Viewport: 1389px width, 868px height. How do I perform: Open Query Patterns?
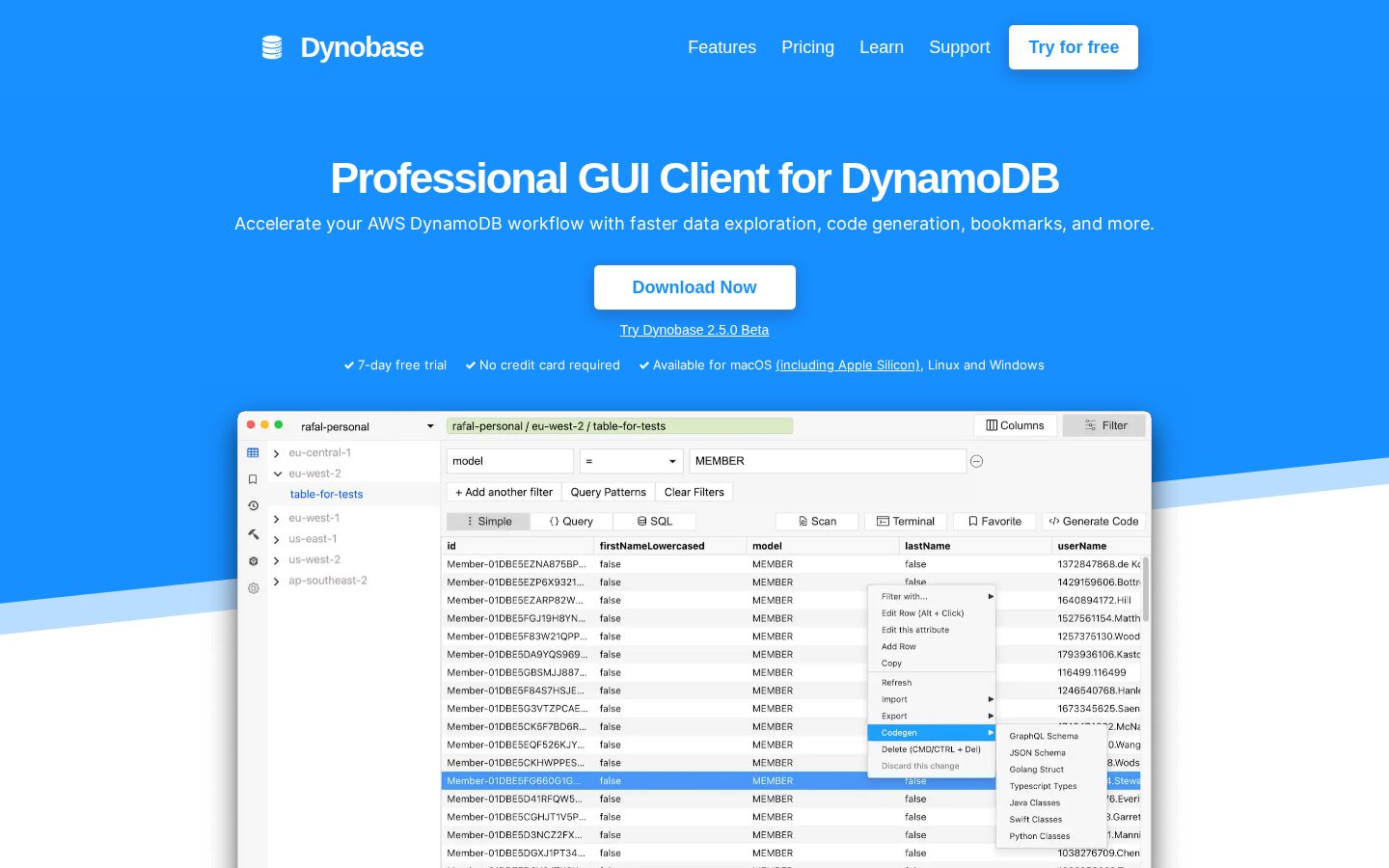click(x=608, y=492)
